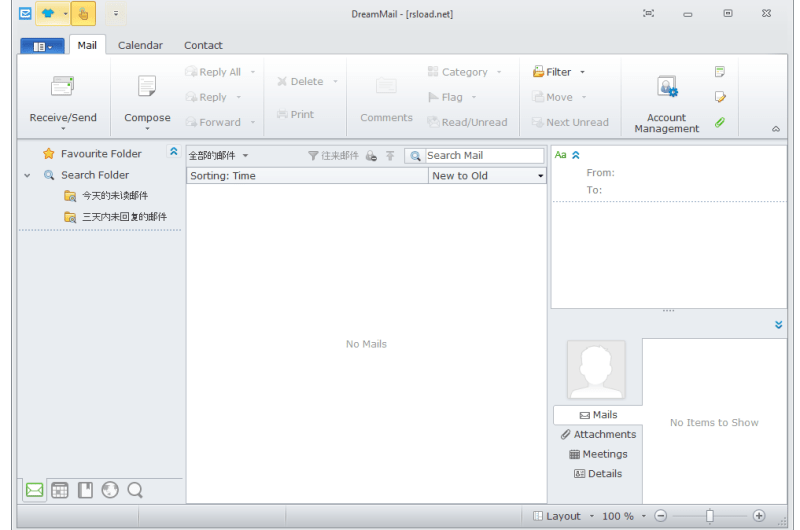Click the up-arrow top icon in mail list bar
The height and width of the screenshot is (530, 800).
click(x=390, y=156)
